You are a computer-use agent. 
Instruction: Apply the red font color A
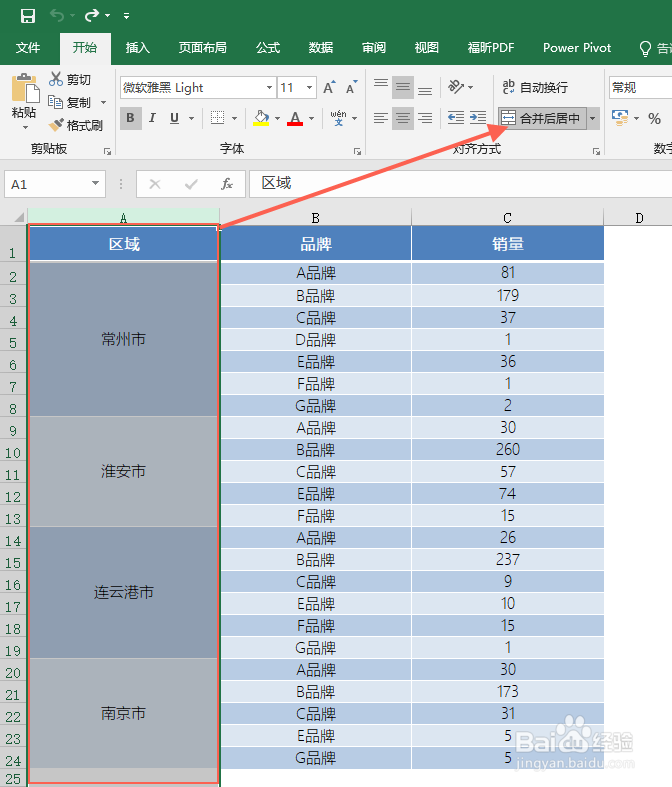[295, 118]
